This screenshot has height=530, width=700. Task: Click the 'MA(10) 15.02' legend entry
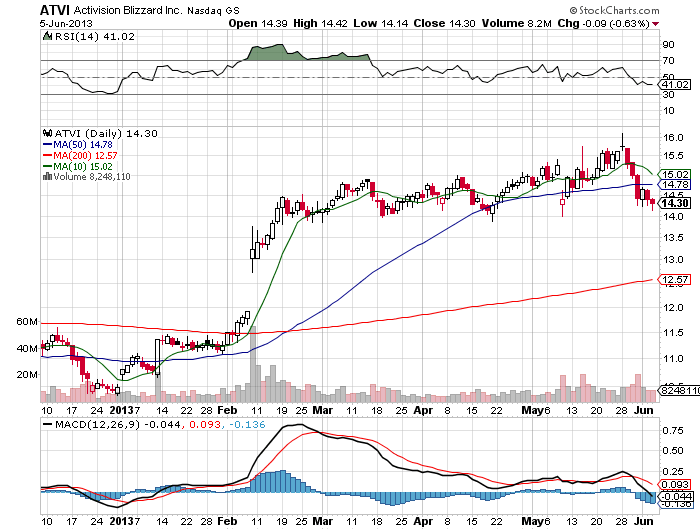(x=83, y=167)
